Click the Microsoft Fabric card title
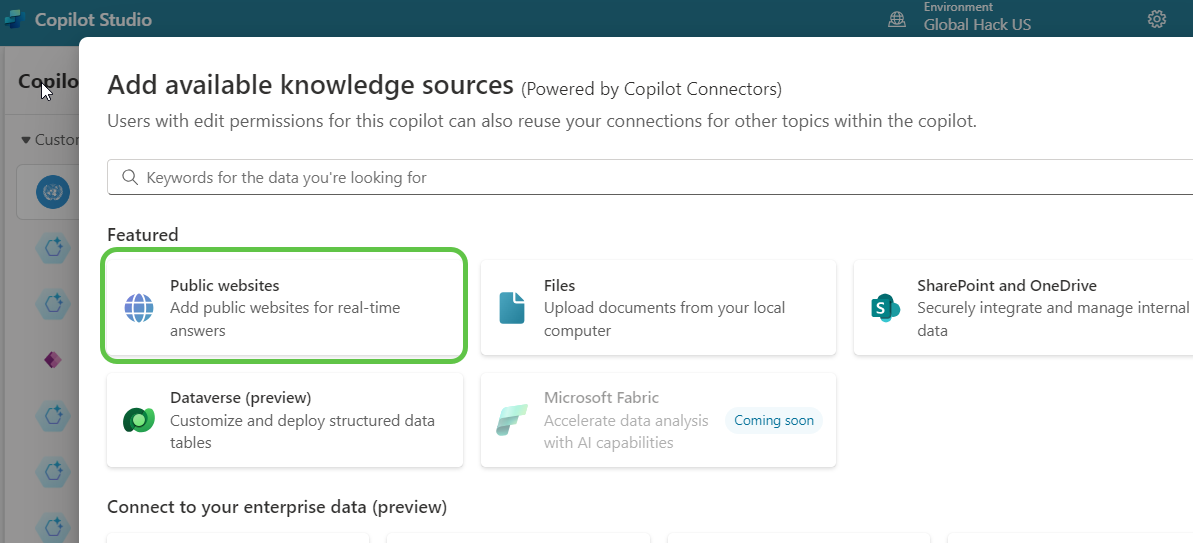This screenshot has height=543, width=1193. coord(601,398)
